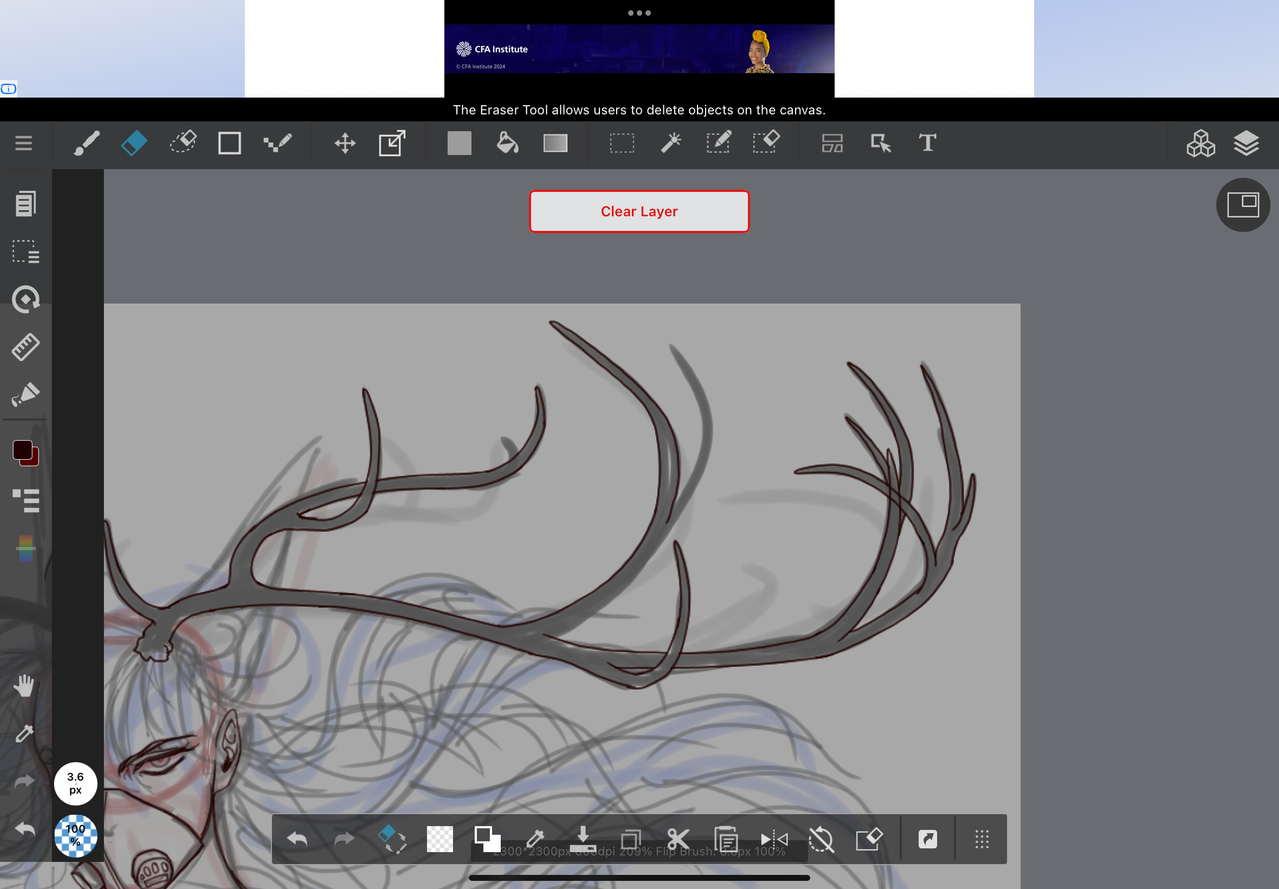Open the foreground color swatch
The image size is (1279, 889).
coord(22,450)
